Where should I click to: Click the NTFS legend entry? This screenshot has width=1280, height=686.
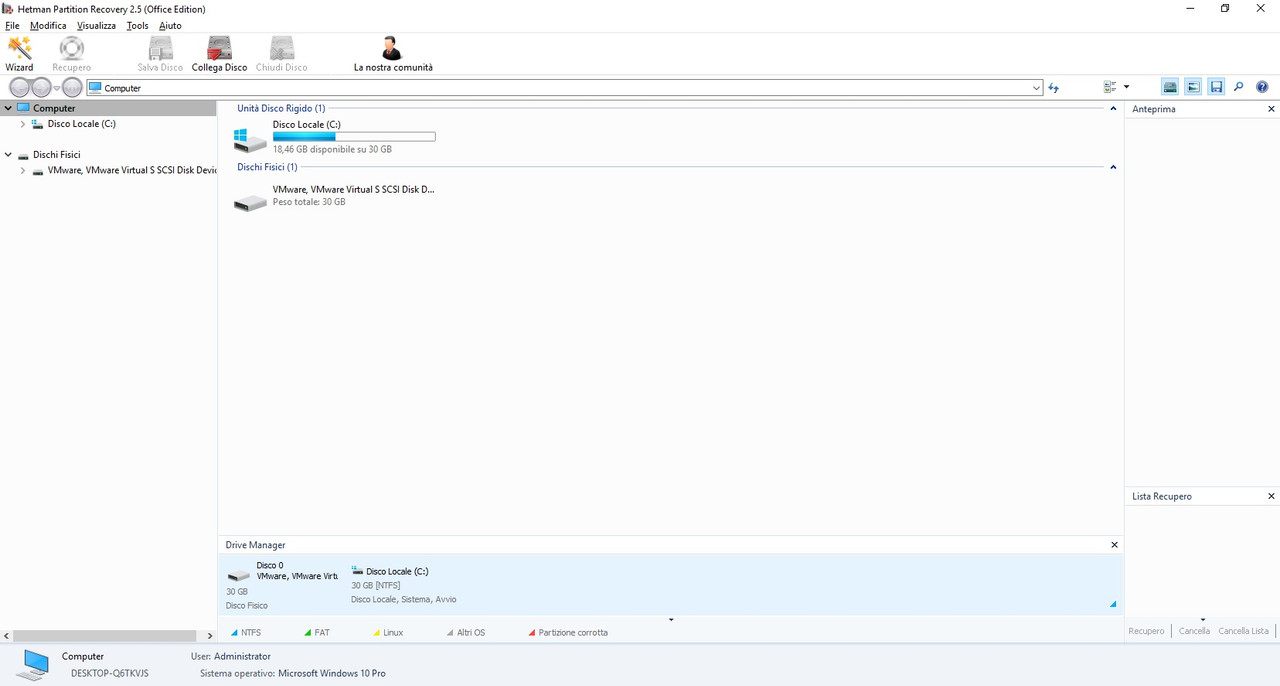[x=246, y=632]
